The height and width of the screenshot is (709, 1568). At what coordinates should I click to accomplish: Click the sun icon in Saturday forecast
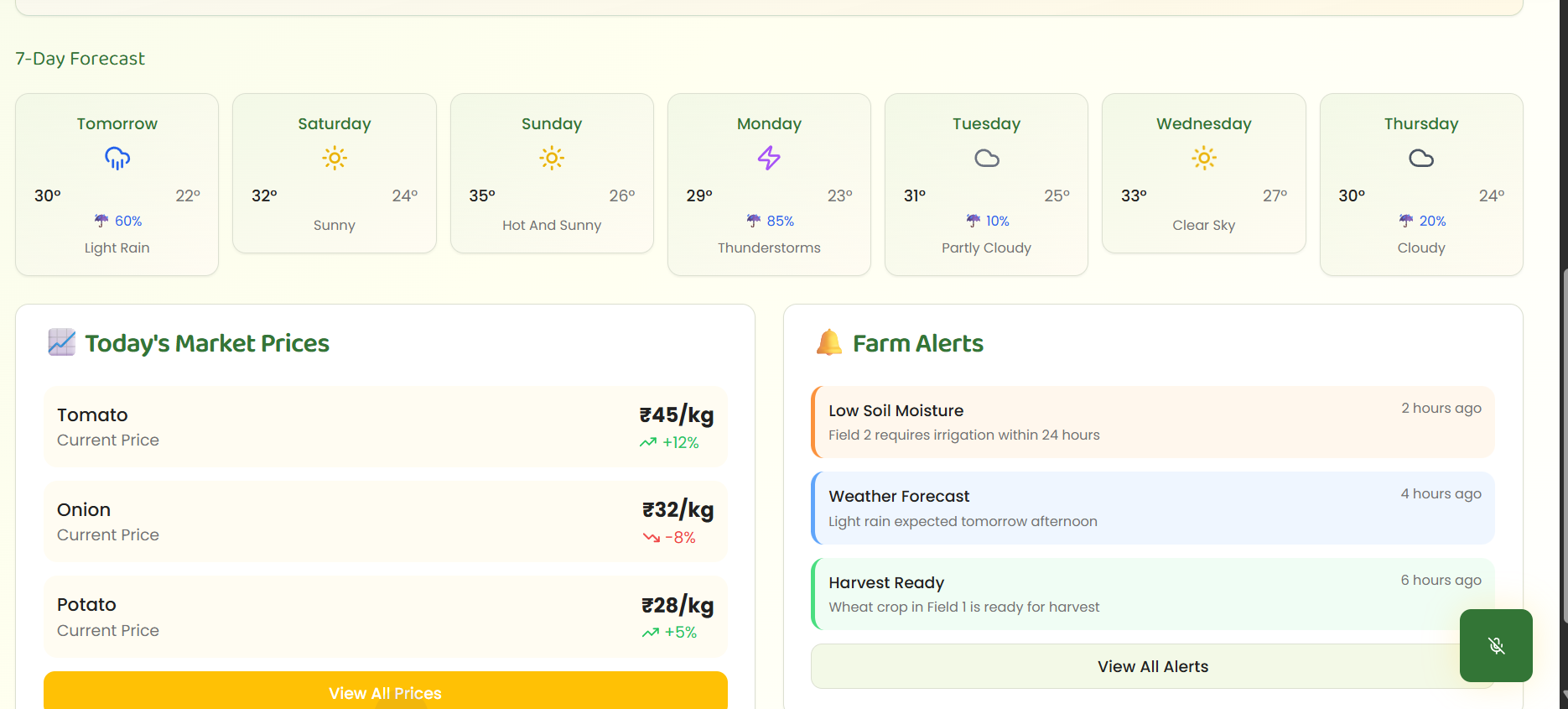[335, 158]
